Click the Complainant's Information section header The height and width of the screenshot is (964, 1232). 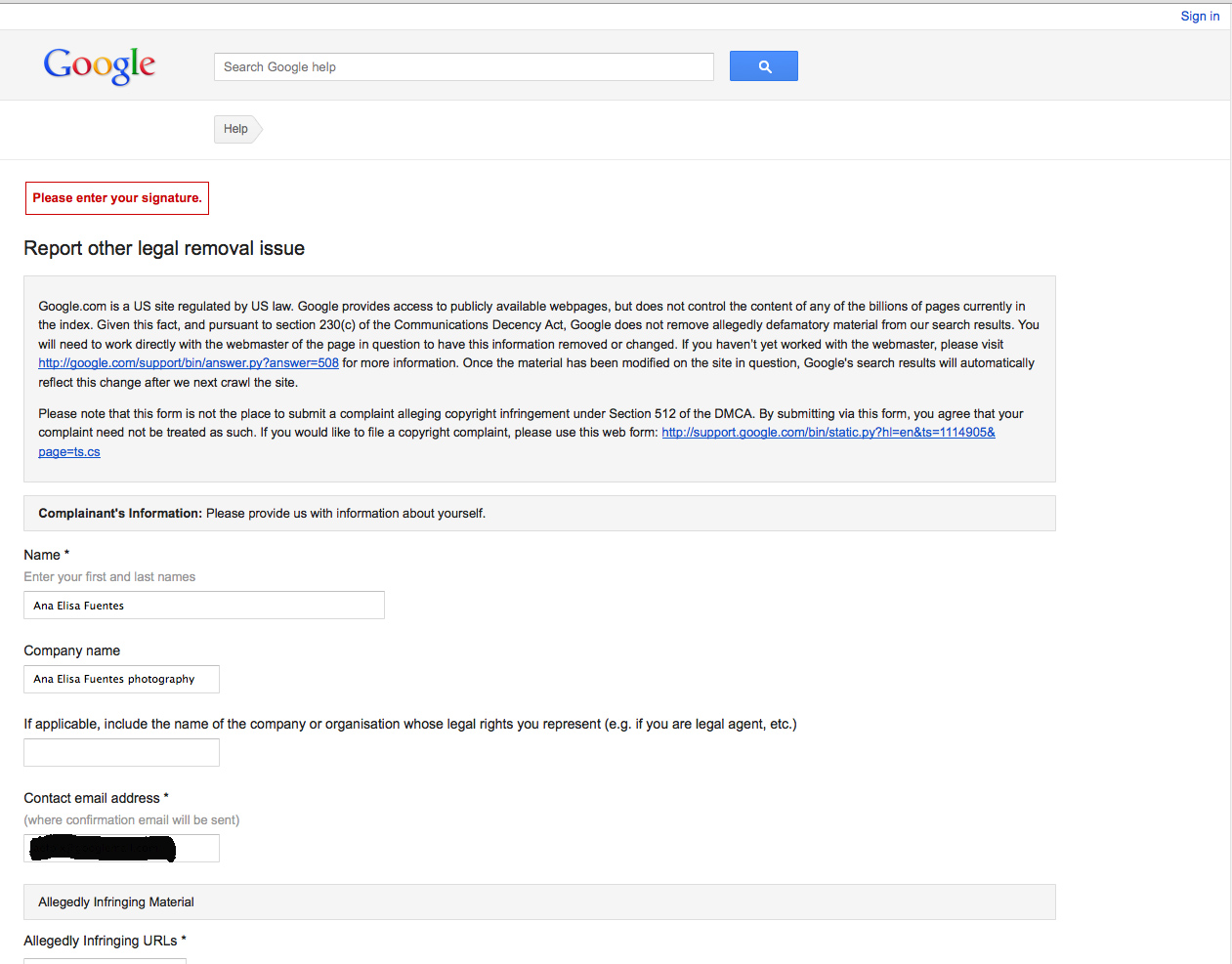262,514
